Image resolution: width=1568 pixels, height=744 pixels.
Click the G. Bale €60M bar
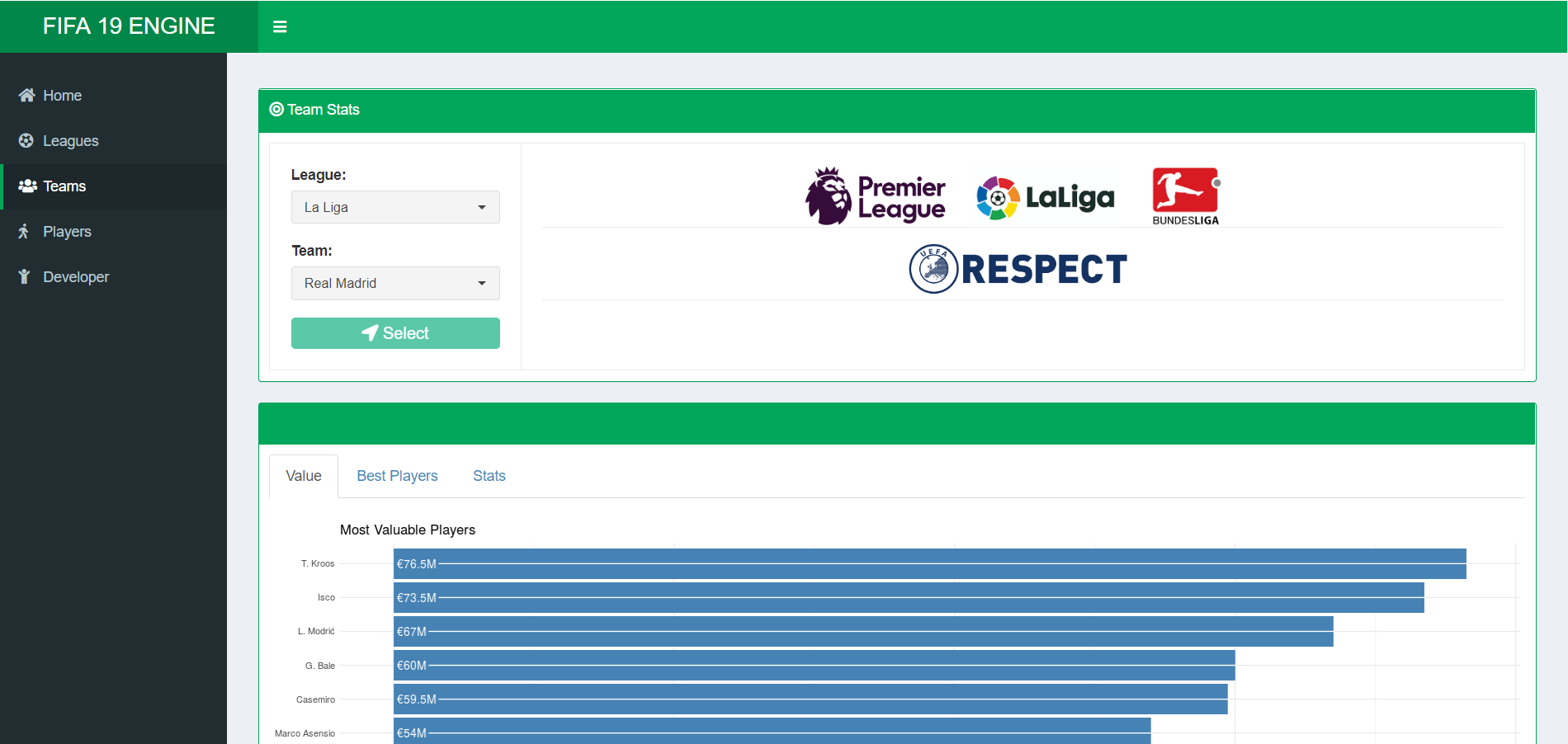click(x=815, y=666)
